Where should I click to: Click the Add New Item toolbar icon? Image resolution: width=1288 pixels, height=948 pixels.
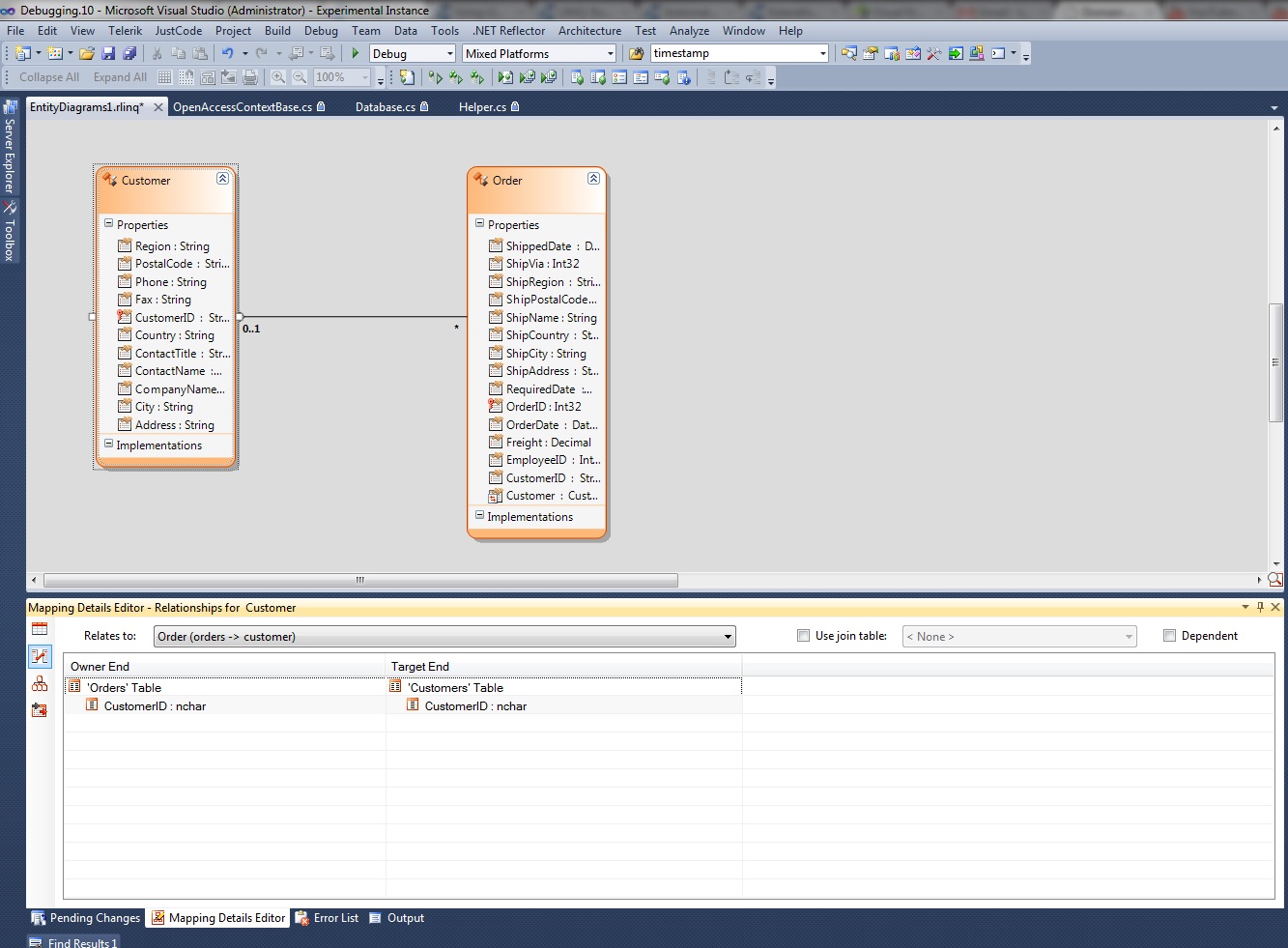click(x=55, y=54)
